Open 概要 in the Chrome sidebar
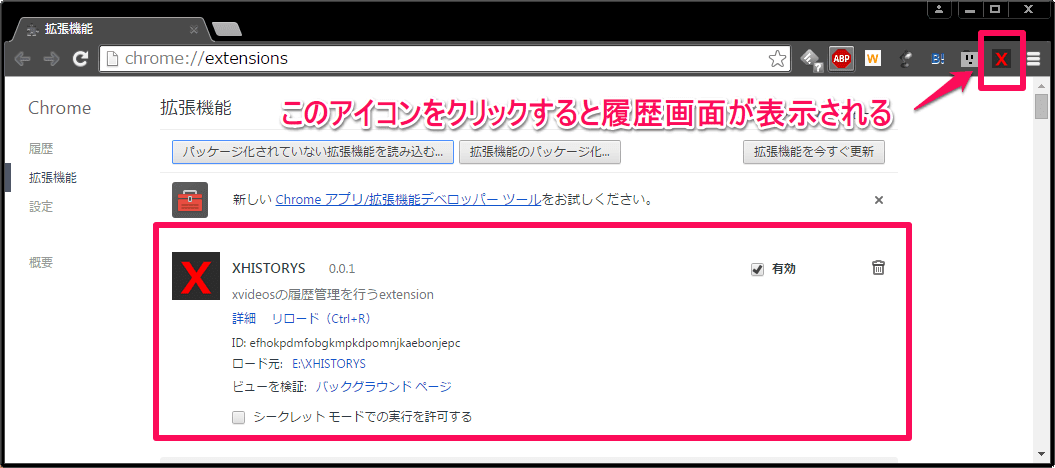Image resolution: width=1055 pixels, height=468 pixels. [40, 263]
